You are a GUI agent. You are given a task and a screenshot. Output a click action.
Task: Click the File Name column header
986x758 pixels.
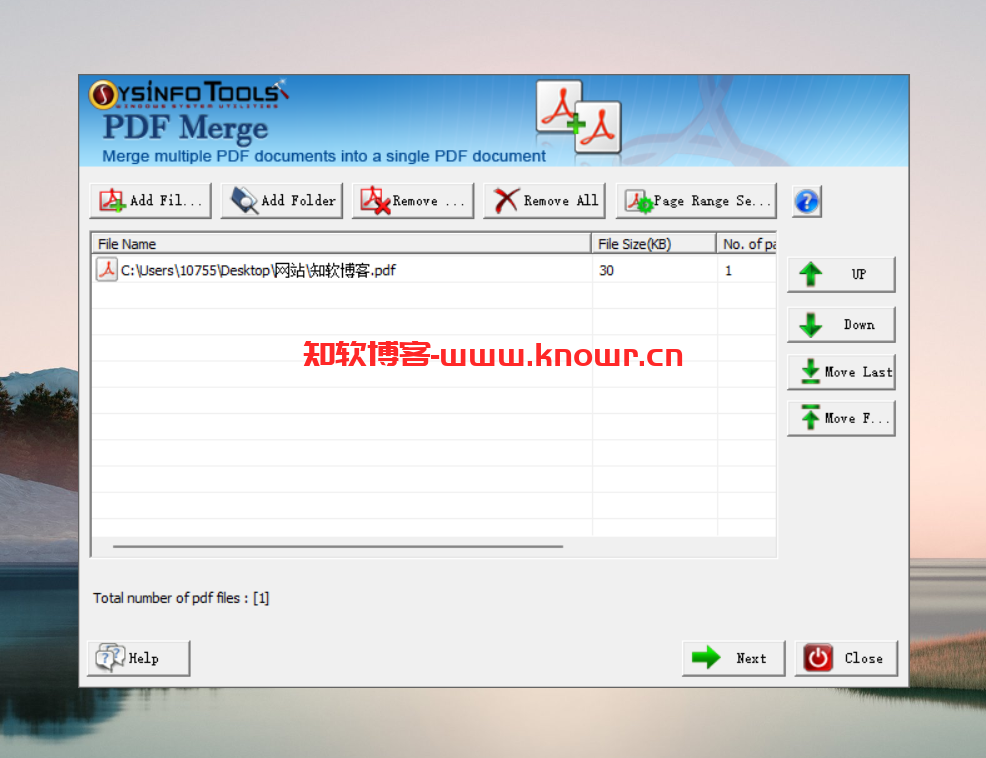click(x=341, y=243)
